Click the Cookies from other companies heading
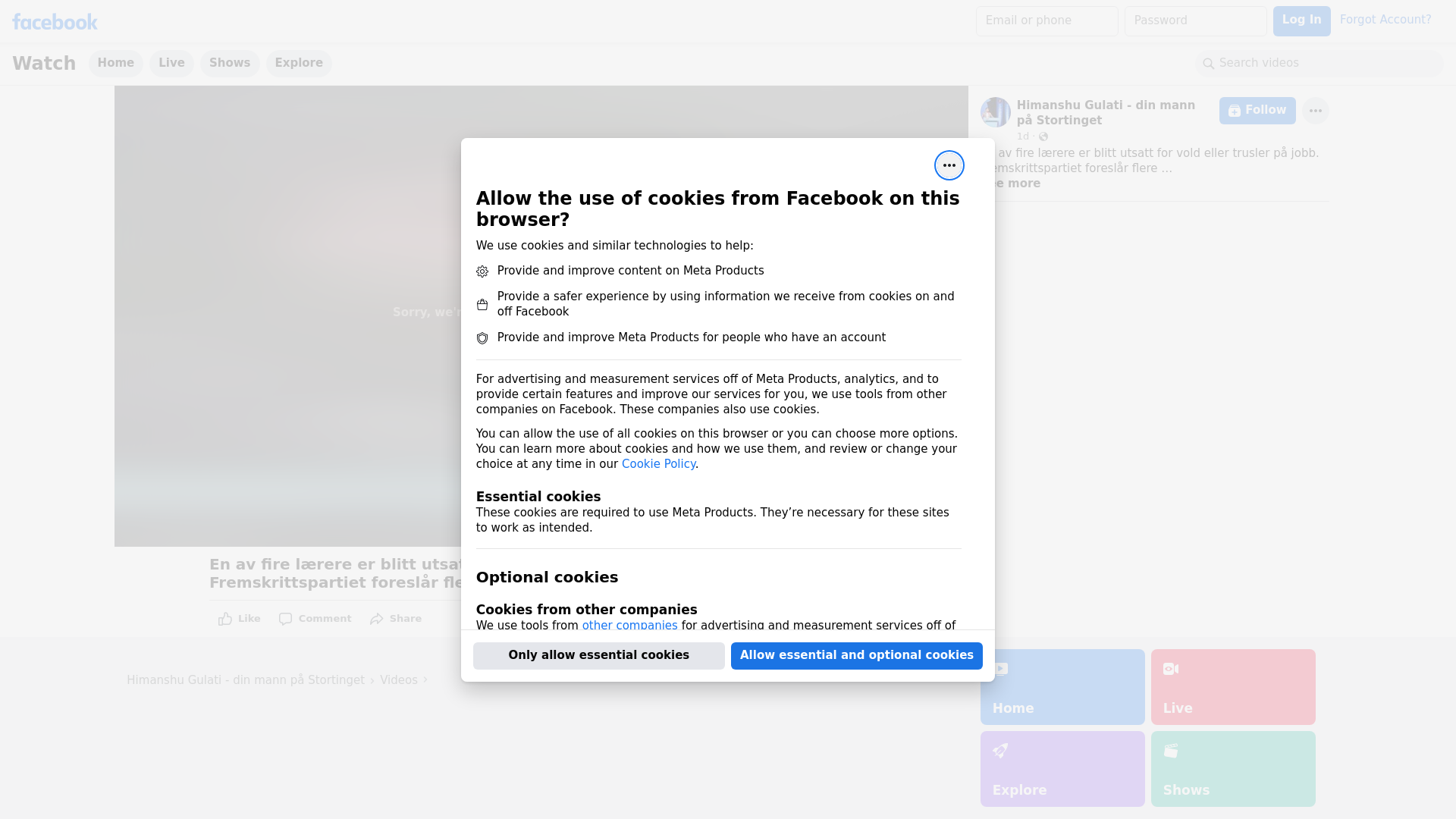This screenshot has height=819, width=1456. (586, 610)
